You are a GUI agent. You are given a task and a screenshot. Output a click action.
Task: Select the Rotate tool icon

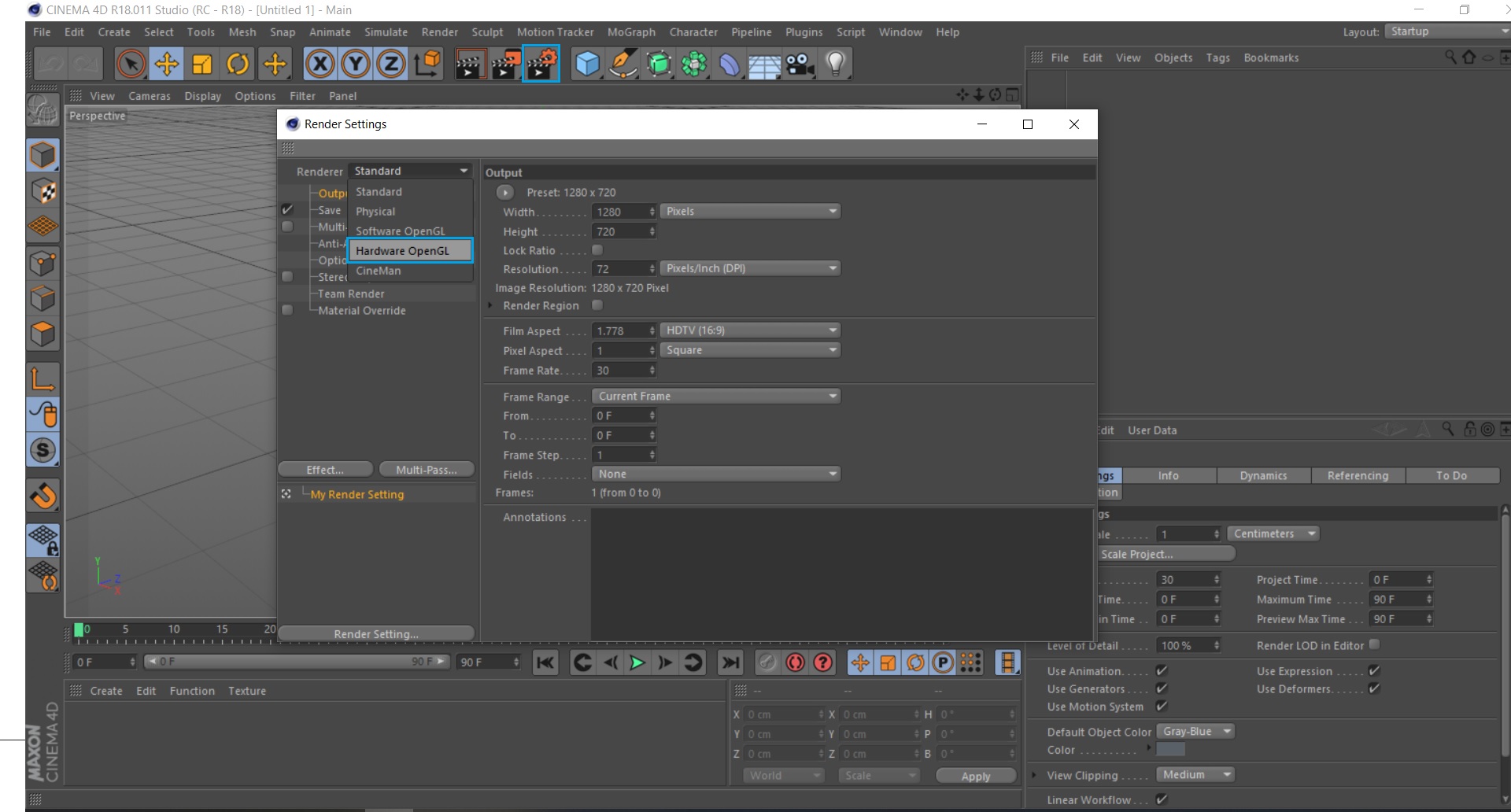238,64
